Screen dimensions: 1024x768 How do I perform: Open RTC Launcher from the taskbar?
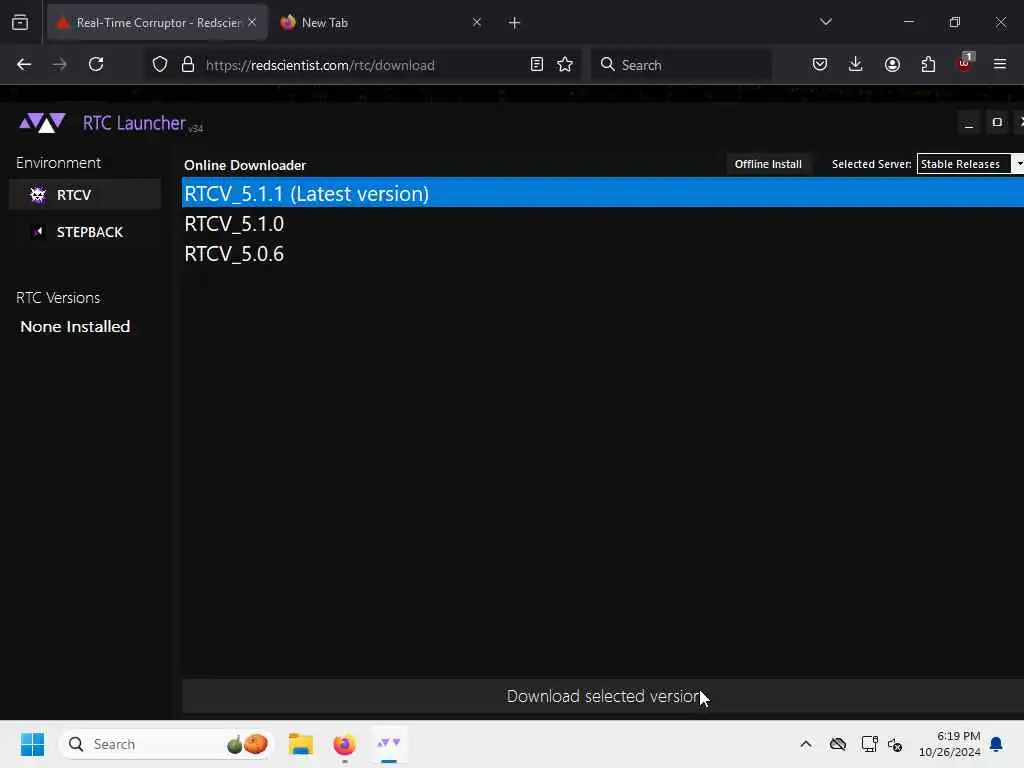point(389,744)
